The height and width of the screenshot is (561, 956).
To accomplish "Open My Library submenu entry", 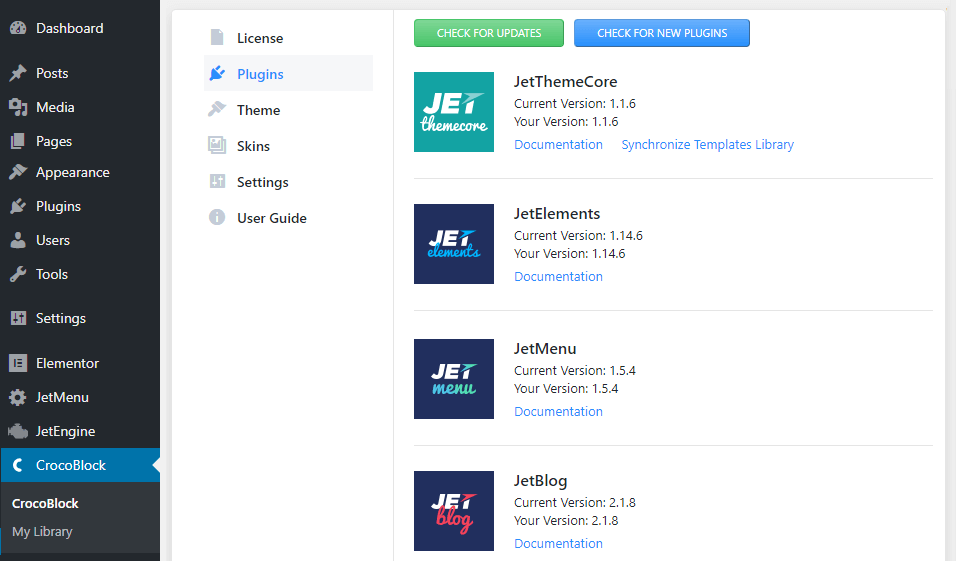I will (42, 532).
